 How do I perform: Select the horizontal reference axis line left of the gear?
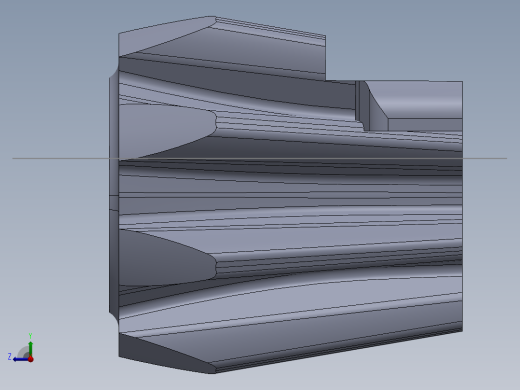coord(61,158)
